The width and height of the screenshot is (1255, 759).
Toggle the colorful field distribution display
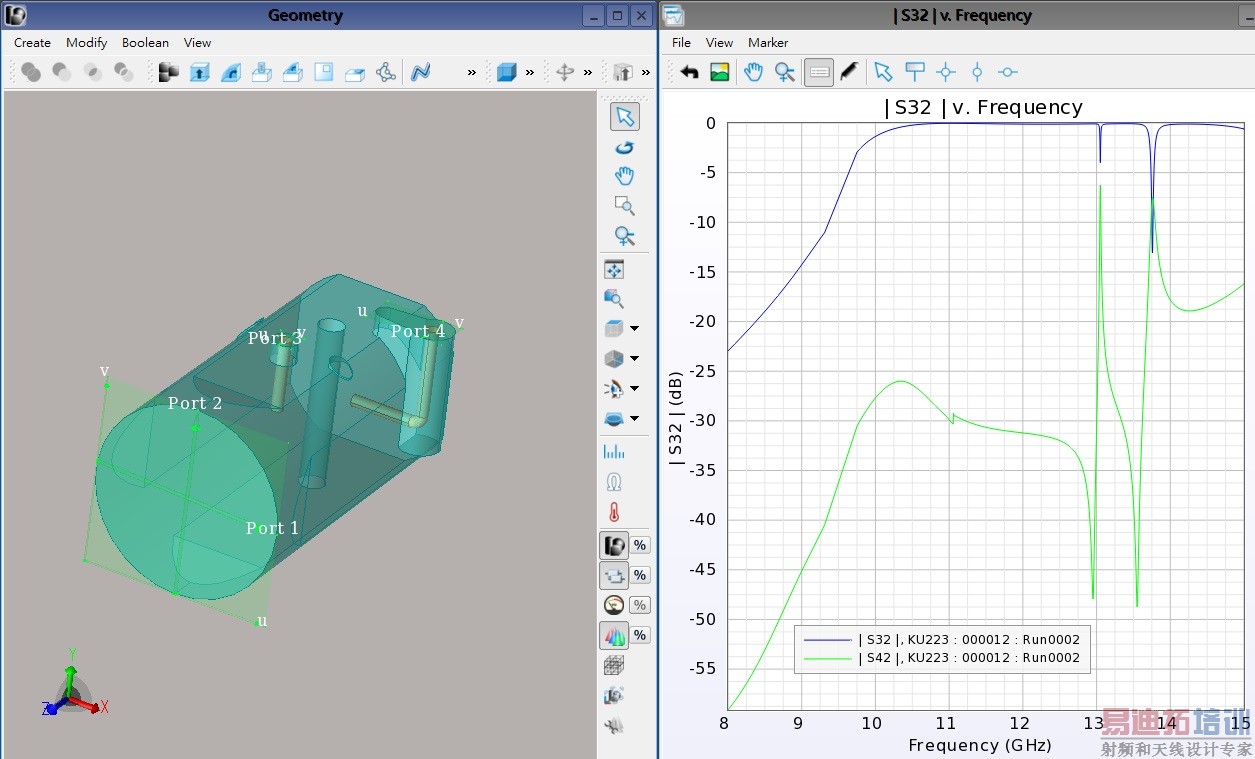pyautogui.click(x=614, y=635)
